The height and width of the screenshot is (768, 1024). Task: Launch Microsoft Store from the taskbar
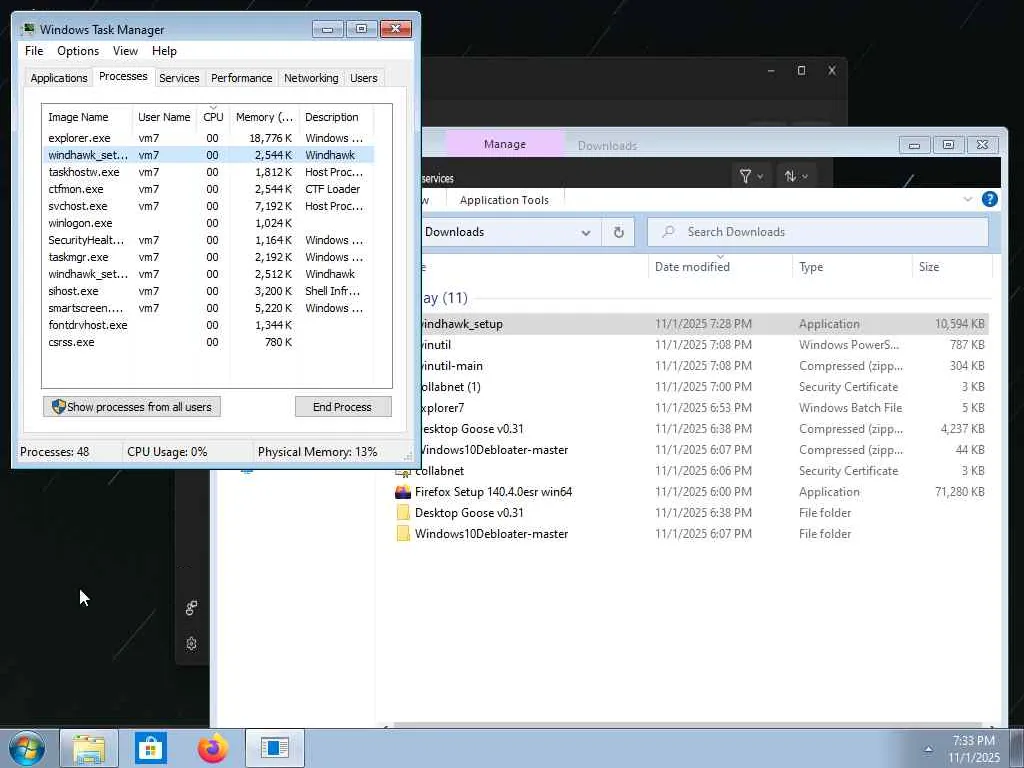[x=151, y=748]
